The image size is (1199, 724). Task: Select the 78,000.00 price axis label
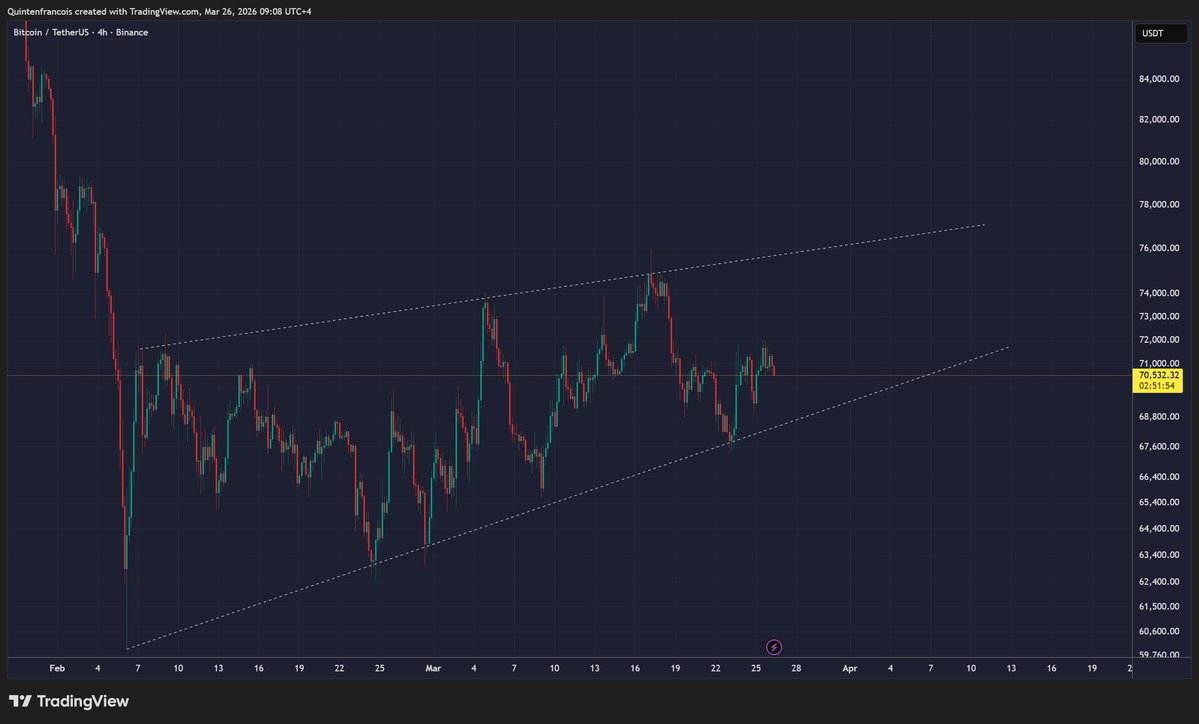(1158, 204)
